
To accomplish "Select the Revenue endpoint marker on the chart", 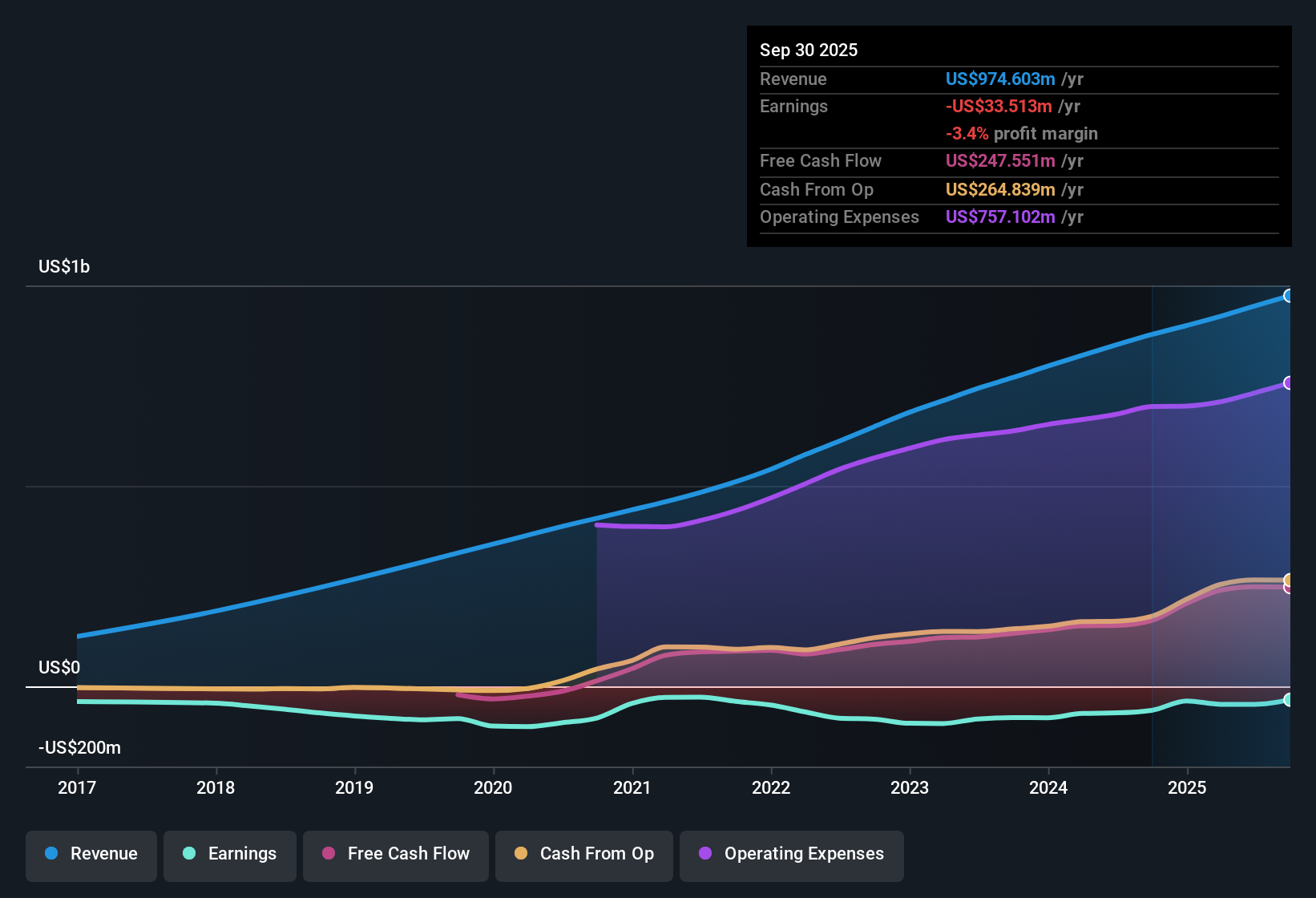I will click(x=1289, y=296).
